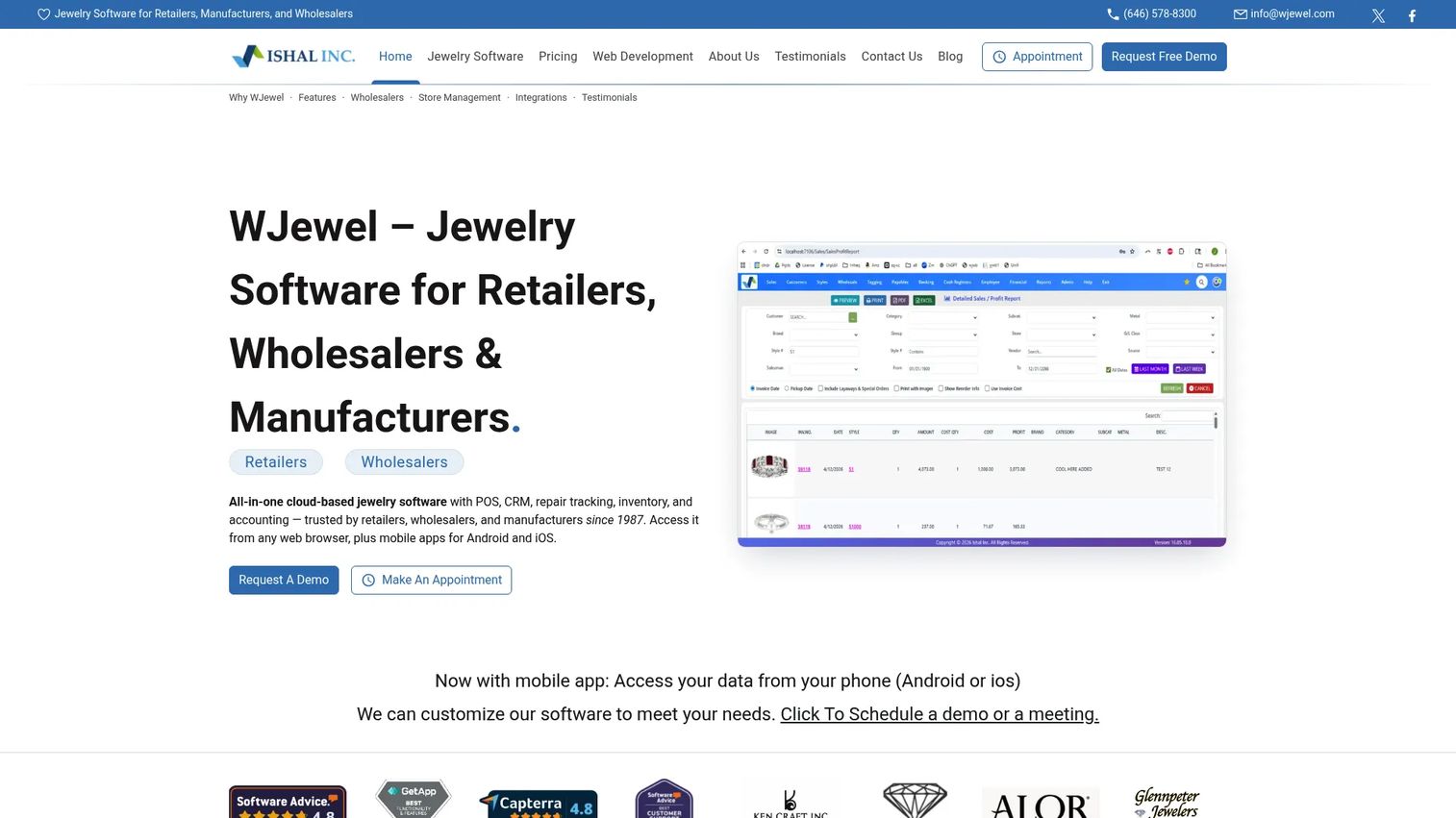The width and height of the screenshot is (1456, 818).
Task: Click the ALOR brand logo
Action: [x=1040, y=803]
